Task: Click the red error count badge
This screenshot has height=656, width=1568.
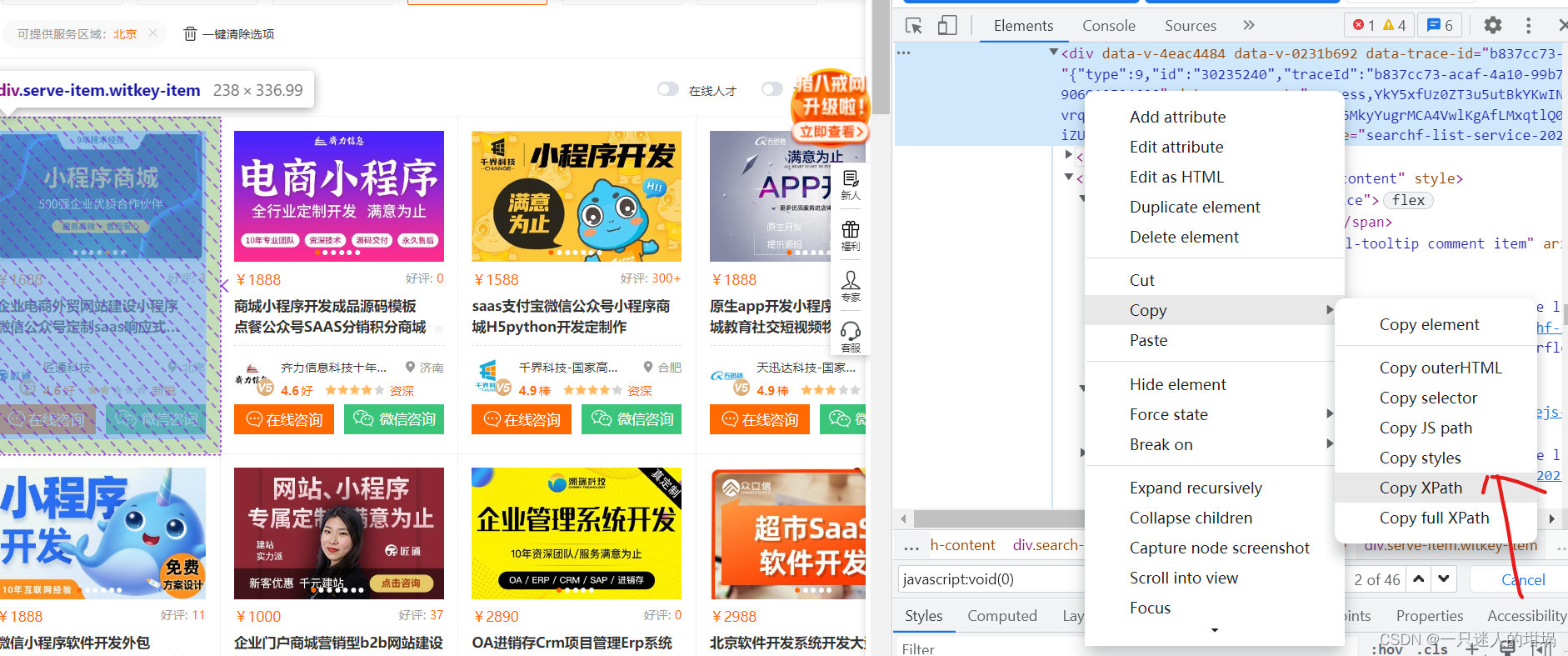Action: coord(1363,25)
